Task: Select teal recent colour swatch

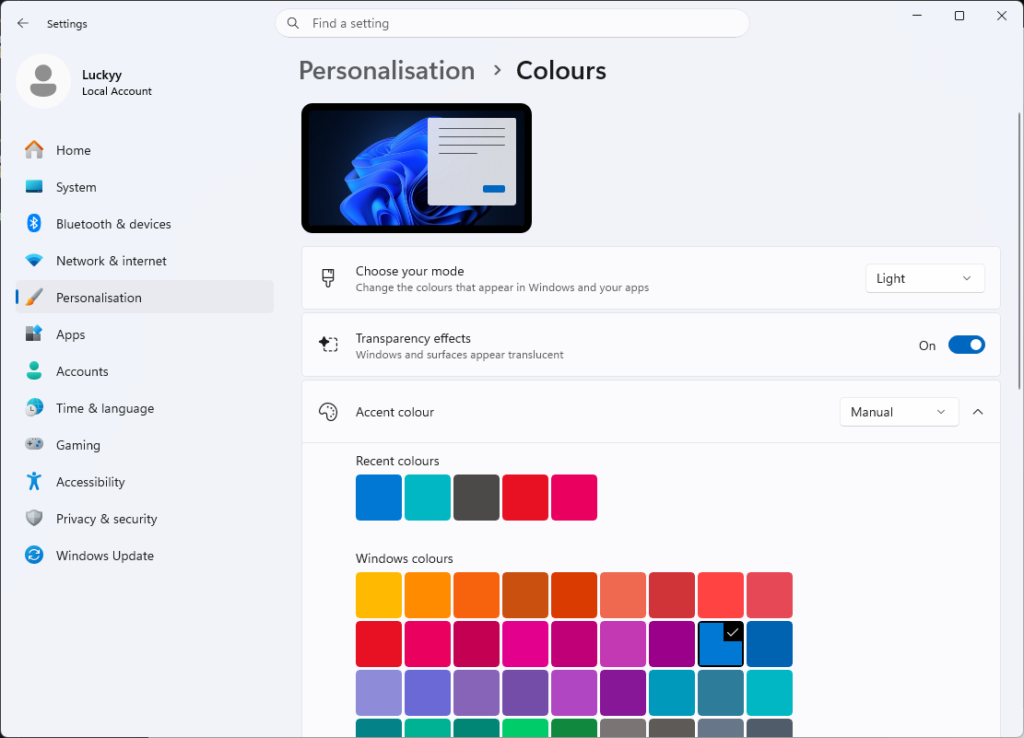Action: [428, 498]
